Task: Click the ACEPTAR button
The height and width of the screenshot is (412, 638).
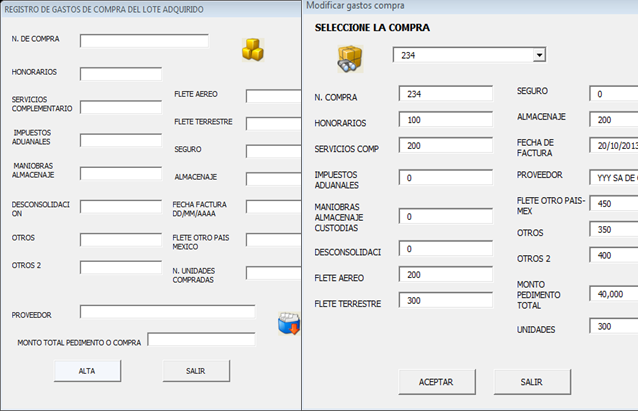Action: [x=435, y=382]
